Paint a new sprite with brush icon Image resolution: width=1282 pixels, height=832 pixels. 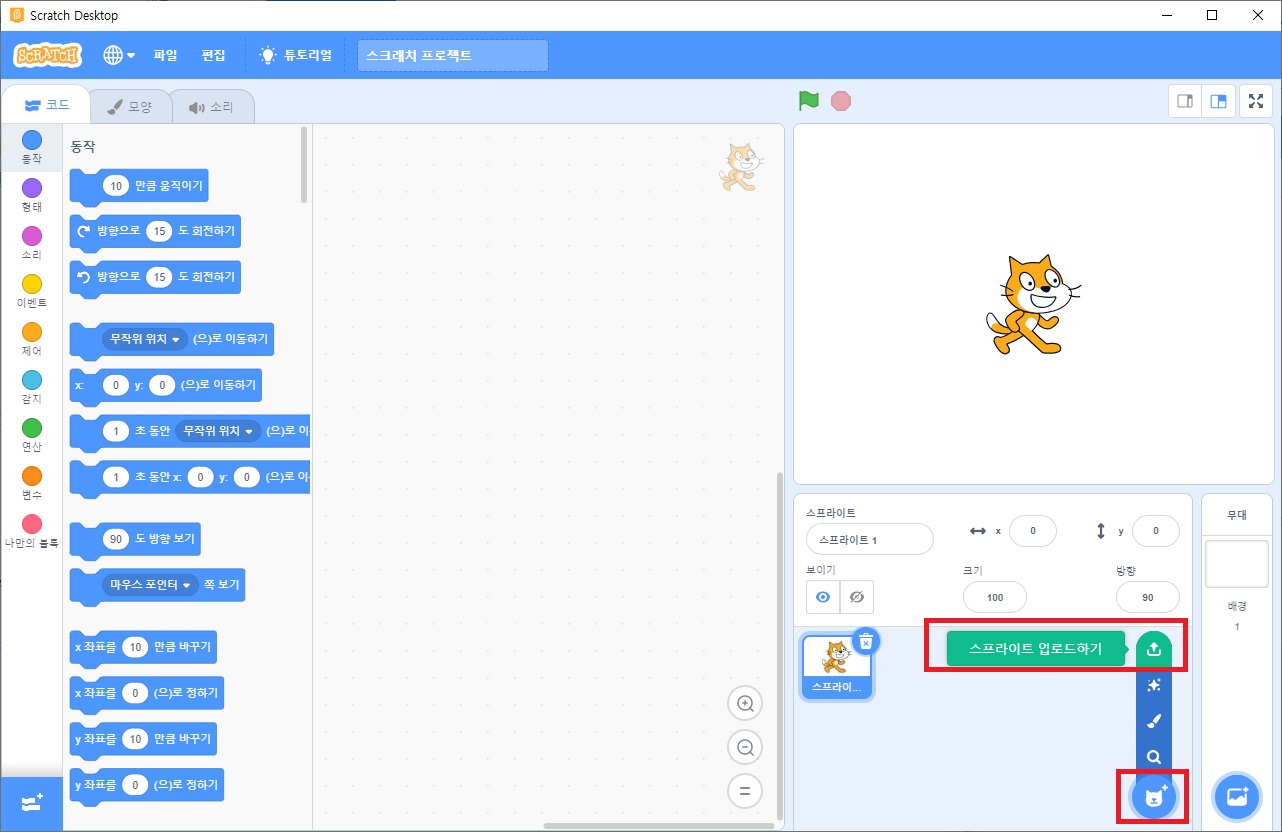(1153, 721)
